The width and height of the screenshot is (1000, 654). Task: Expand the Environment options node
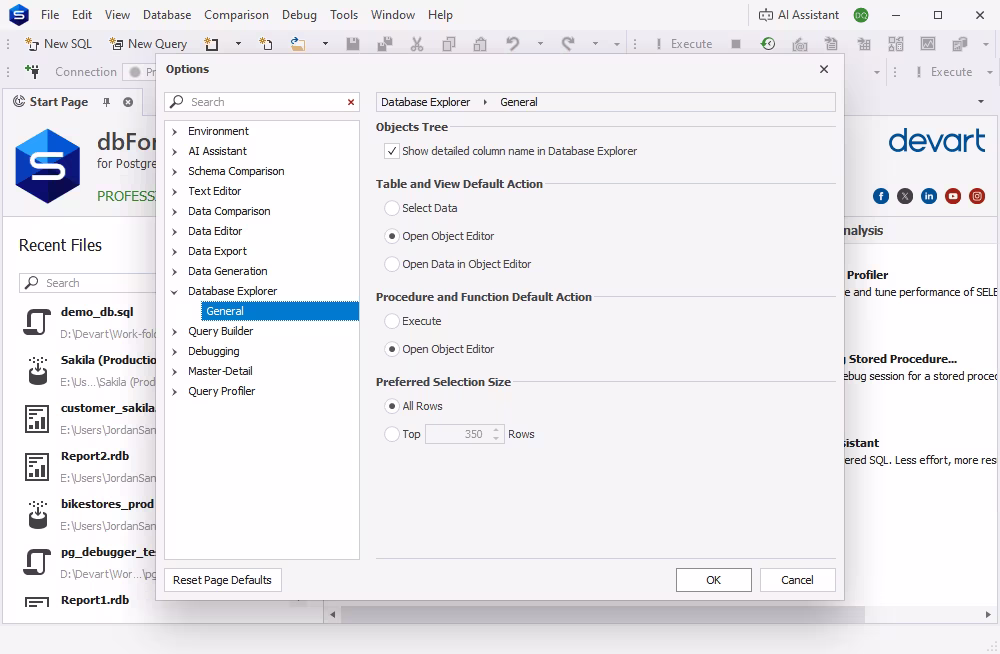point(175,131)
